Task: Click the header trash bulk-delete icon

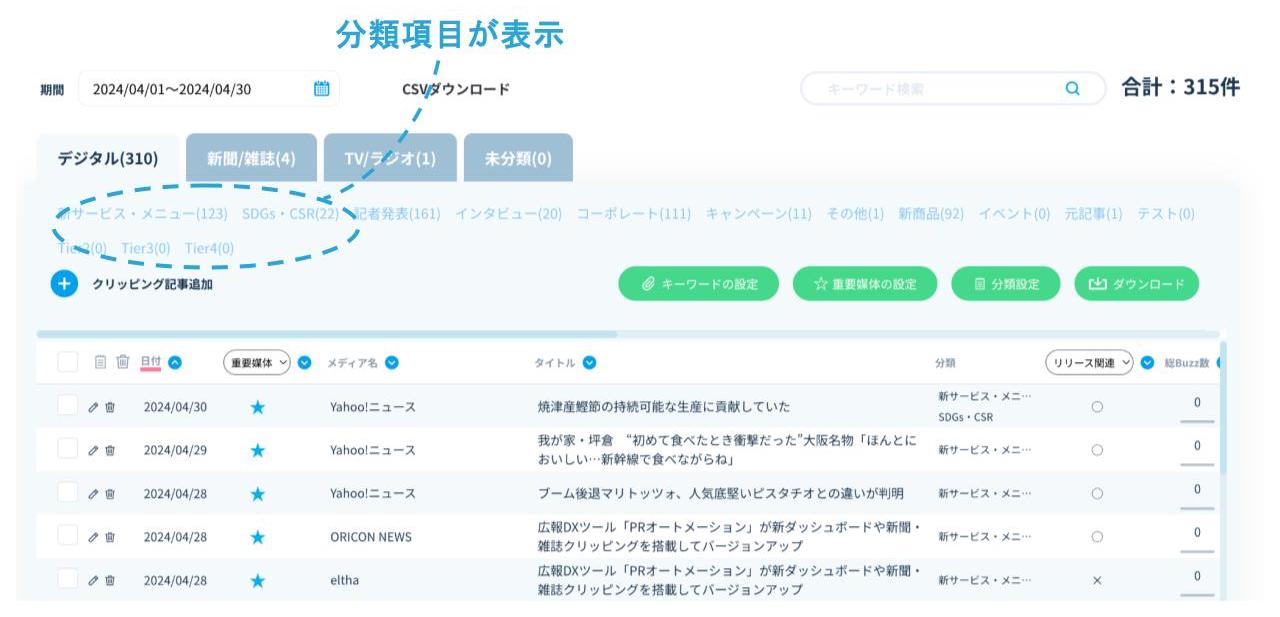Action: point(122,362)
